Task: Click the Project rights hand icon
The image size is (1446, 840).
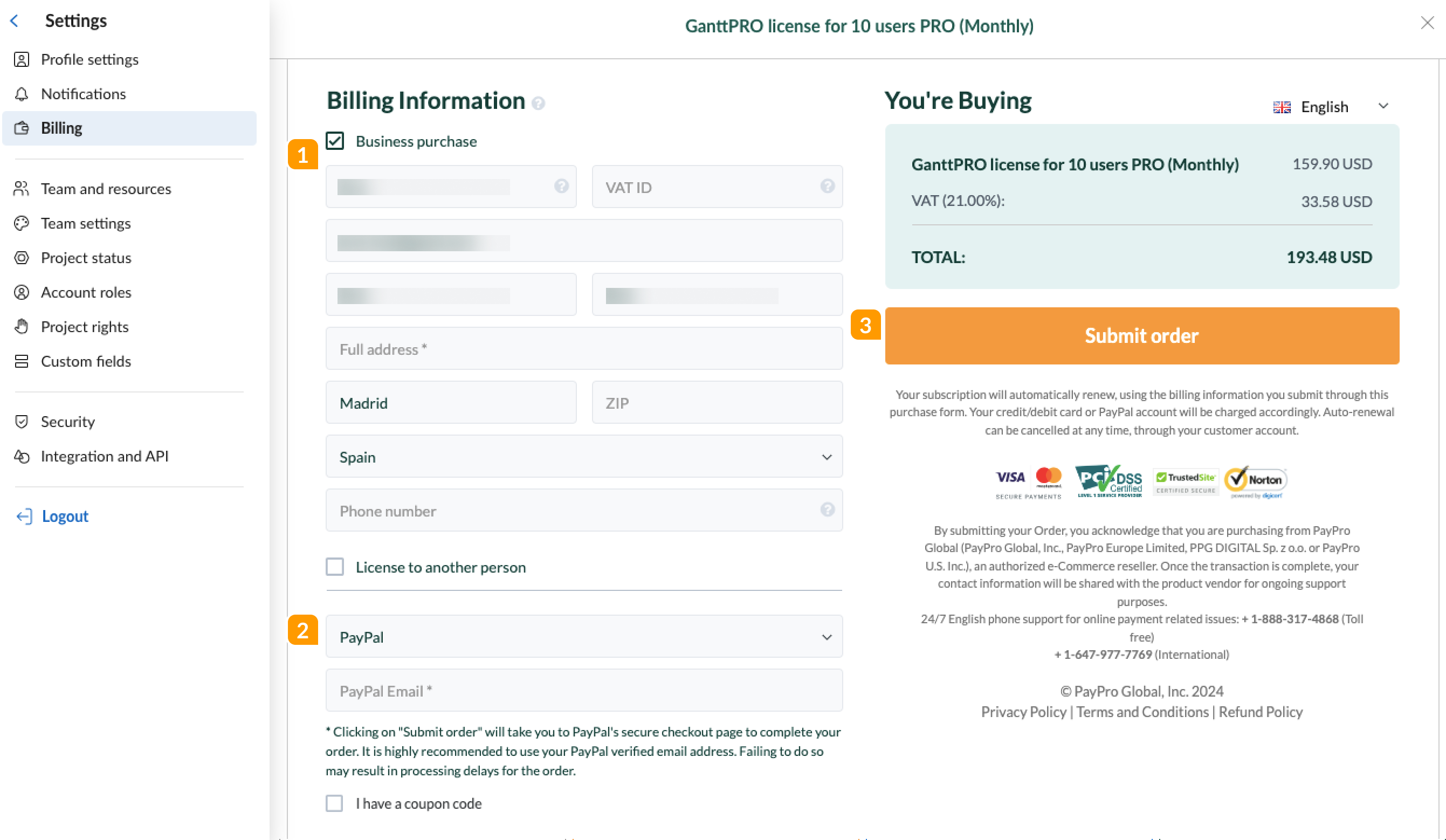Action: click(x=21, y=327)
